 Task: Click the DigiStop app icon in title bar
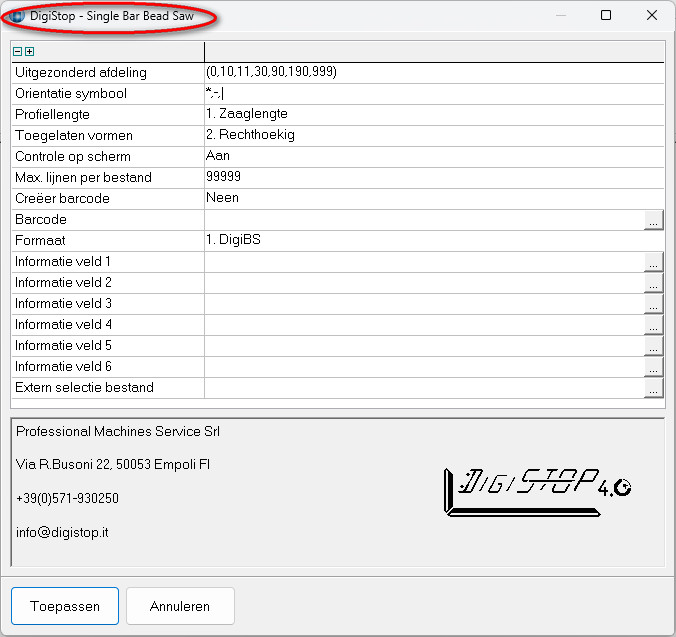click(x=17, y=16)
